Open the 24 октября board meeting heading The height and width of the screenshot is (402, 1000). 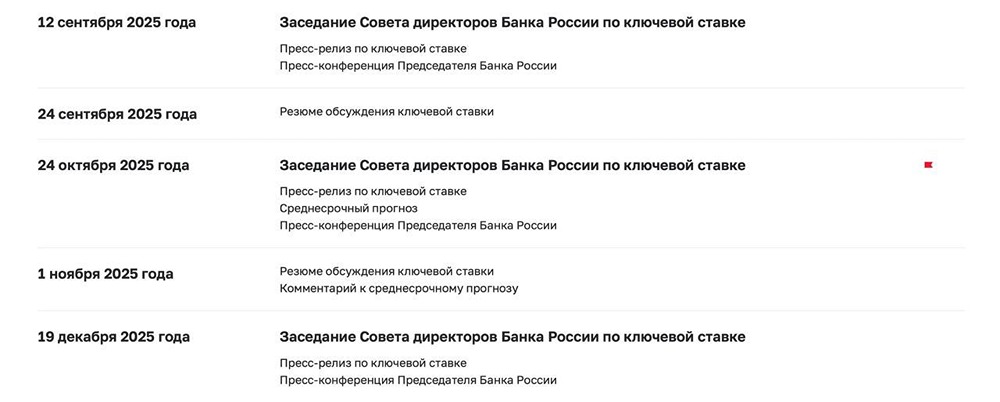pos(512,165)
